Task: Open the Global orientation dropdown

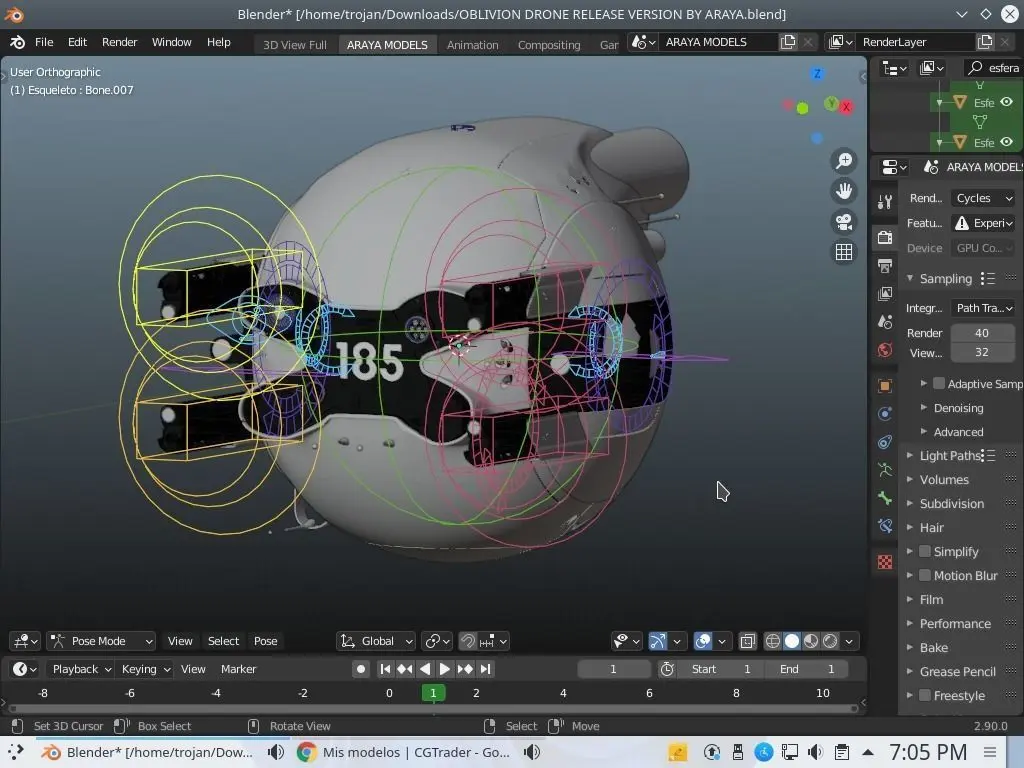Action: 376,641
